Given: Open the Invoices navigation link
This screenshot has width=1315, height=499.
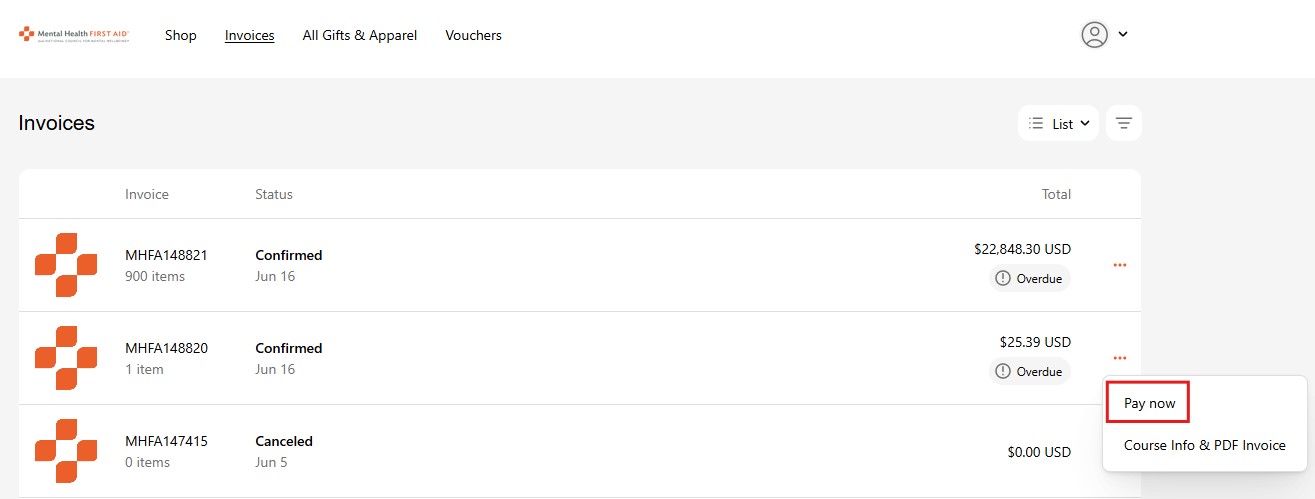Looking at the screenshot, I should pos(250,35).
